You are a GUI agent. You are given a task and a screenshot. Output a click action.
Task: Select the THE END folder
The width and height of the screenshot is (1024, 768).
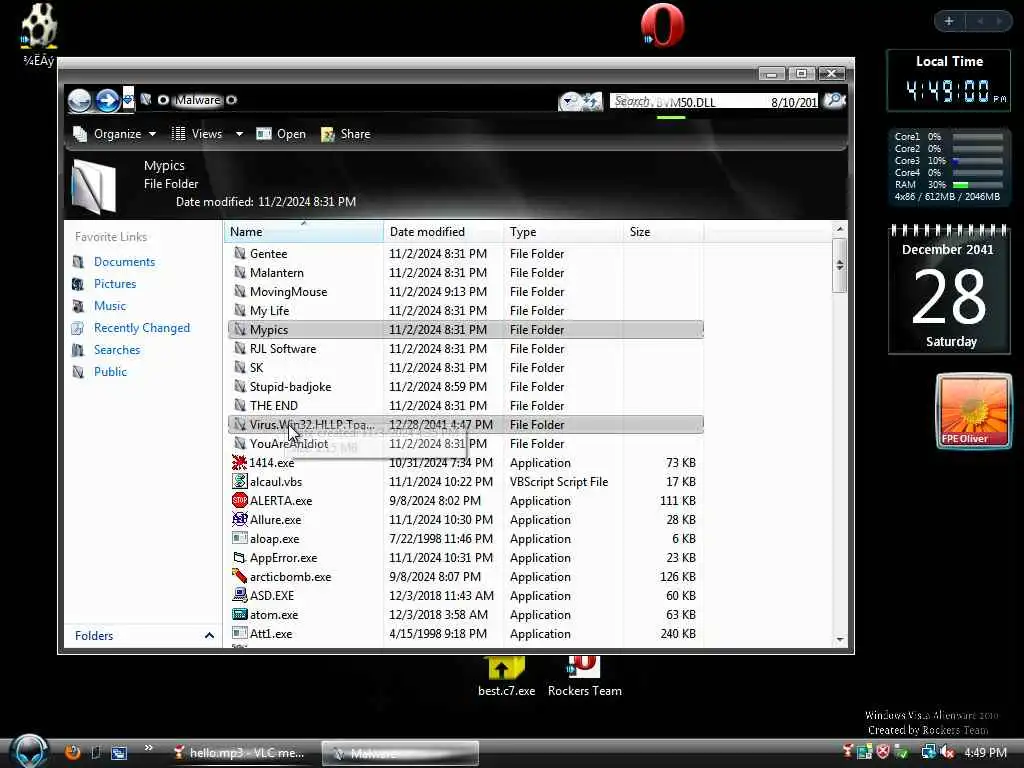coord(466,406)
